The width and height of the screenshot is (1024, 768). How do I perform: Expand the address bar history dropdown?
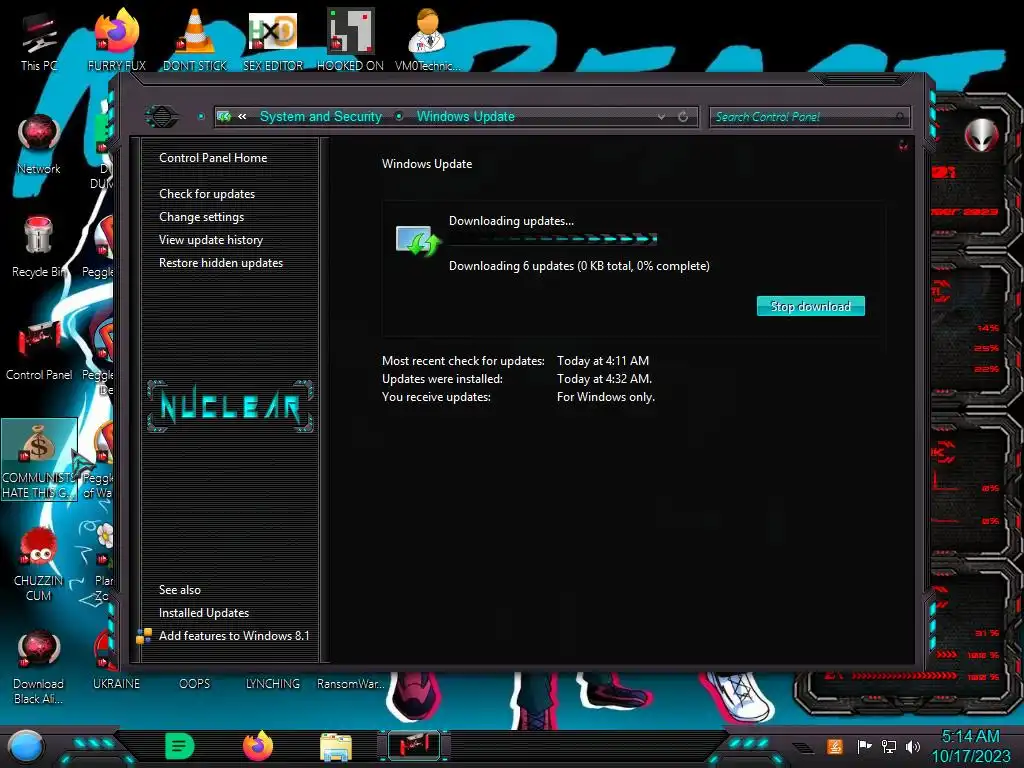pos(662,116)
